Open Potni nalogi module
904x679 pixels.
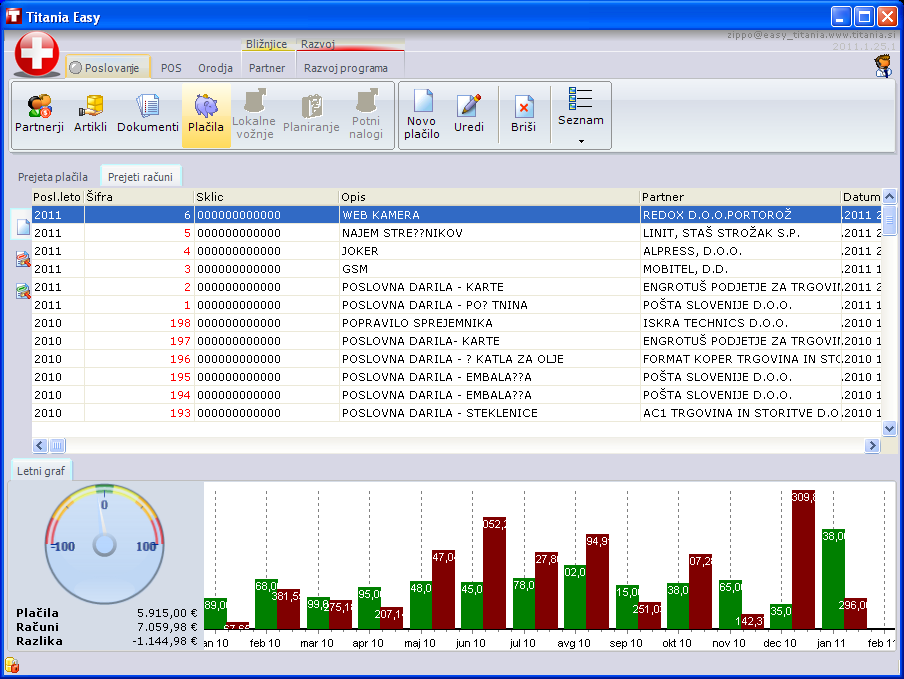click(x=366, y=115)
